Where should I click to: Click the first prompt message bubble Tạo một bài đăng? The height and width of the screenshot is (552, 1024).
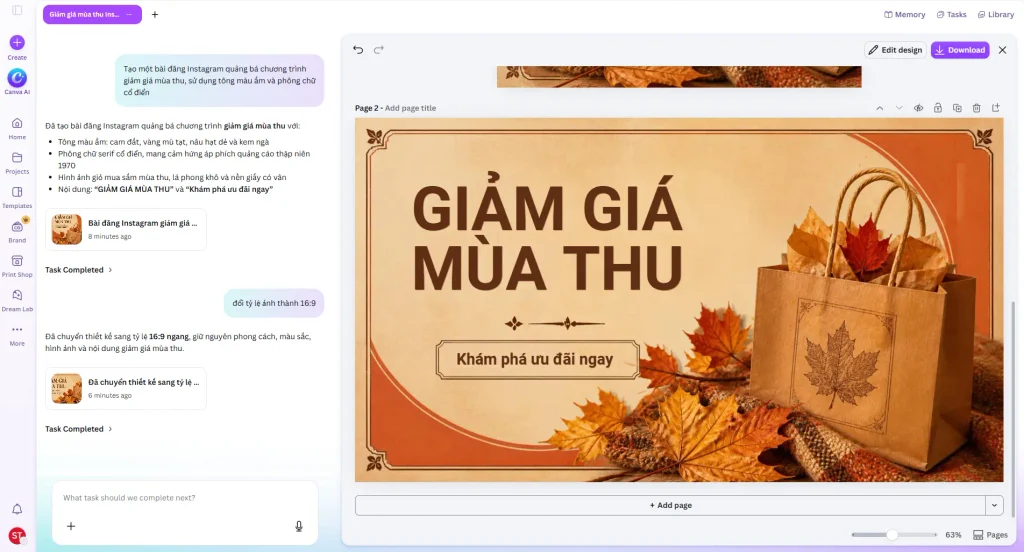coord(219,80)
